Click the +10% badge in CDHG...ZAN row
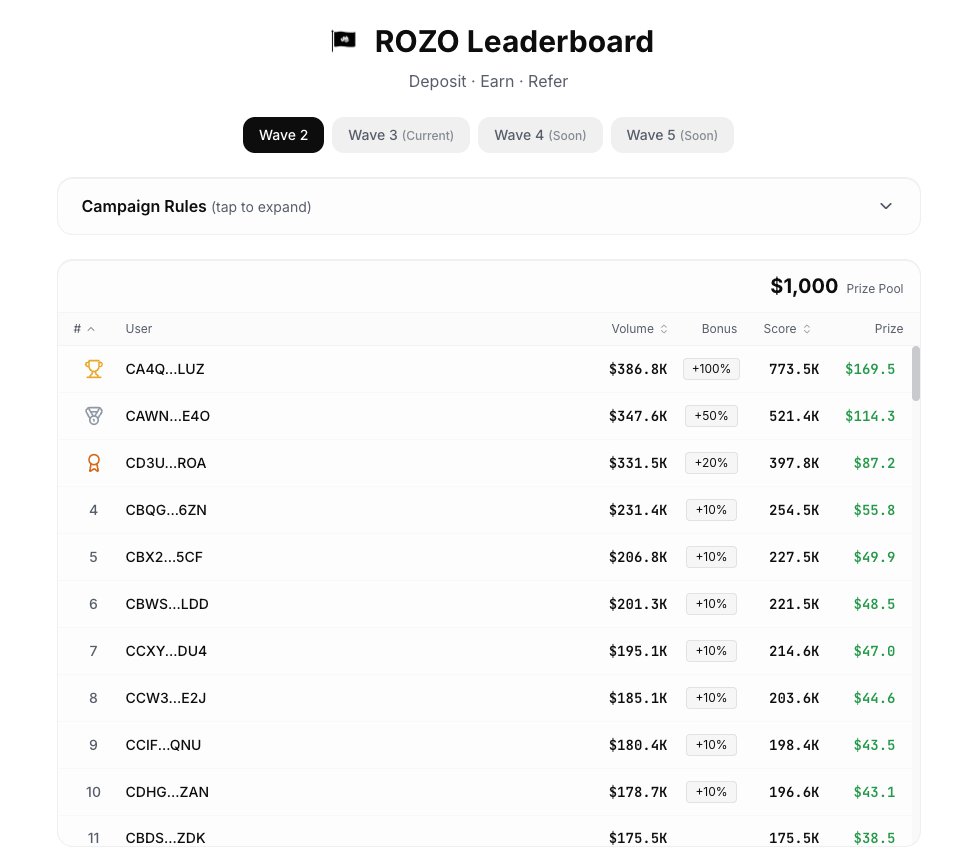 click(711, 792)
